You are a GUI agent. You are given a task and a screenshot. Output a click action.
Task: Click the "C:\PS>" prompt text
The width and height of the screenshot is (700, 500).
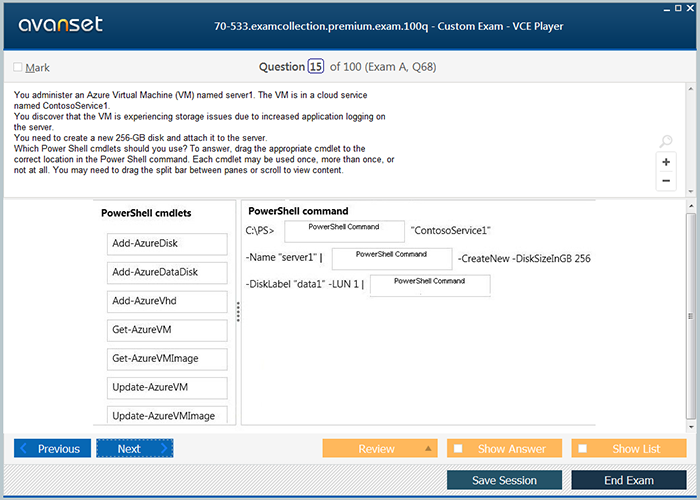coord(260,231)
